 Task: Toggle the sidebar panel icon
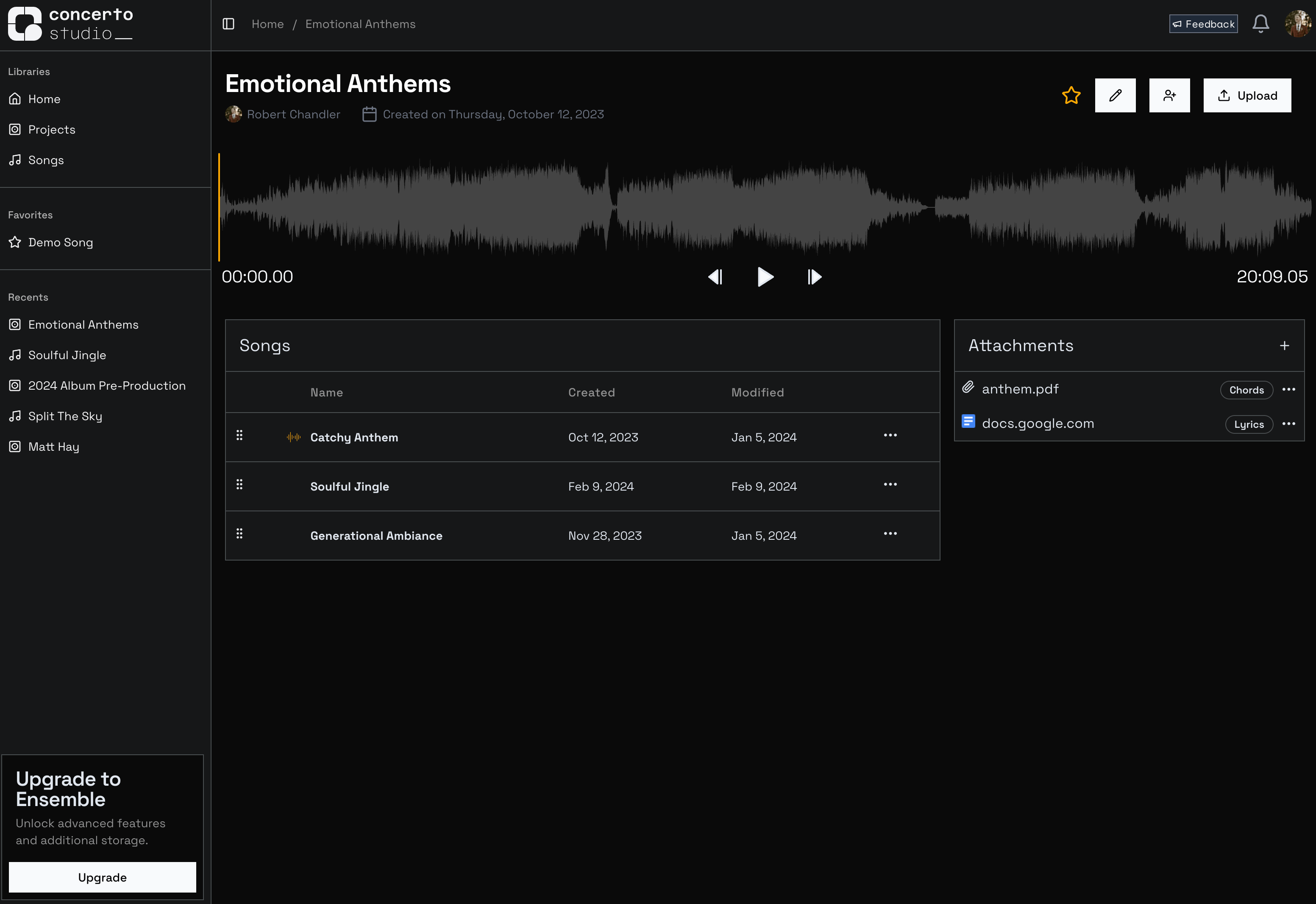(228, 24)
